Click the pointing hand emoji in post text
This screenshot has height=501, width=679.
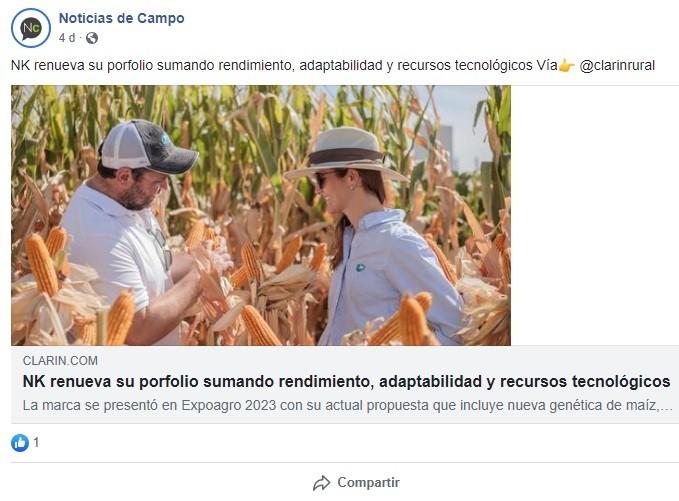tap(567, 66)
